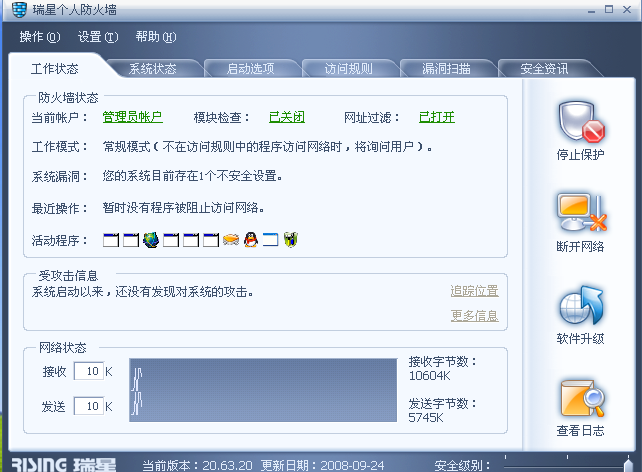
Task: Open the 操作(O) menu
Action: click(x=40, y=37)
